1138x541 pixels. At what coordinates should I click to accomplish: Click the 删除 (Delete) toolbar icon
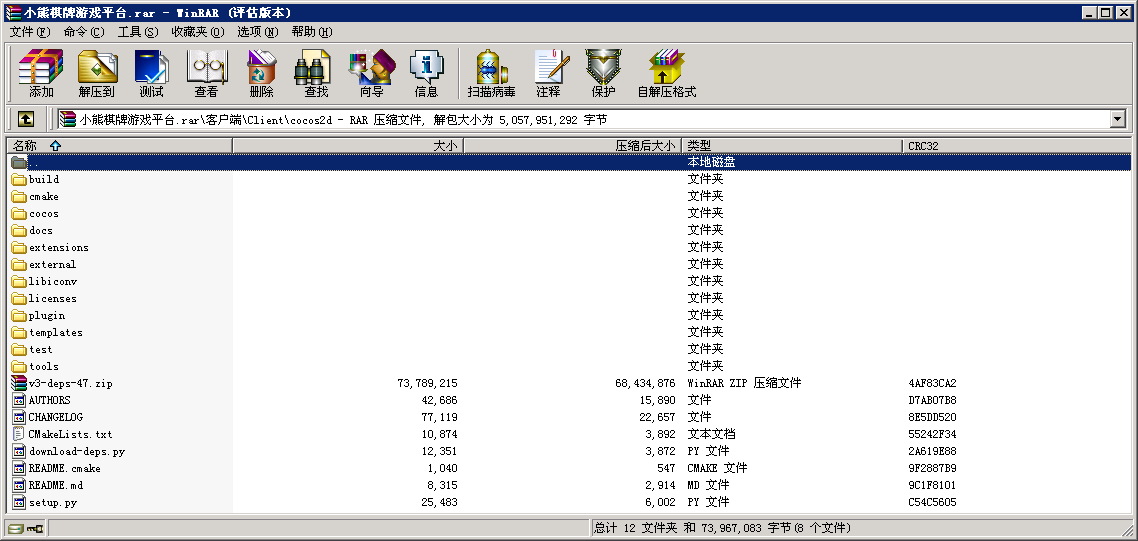click(x=261, y=73)
